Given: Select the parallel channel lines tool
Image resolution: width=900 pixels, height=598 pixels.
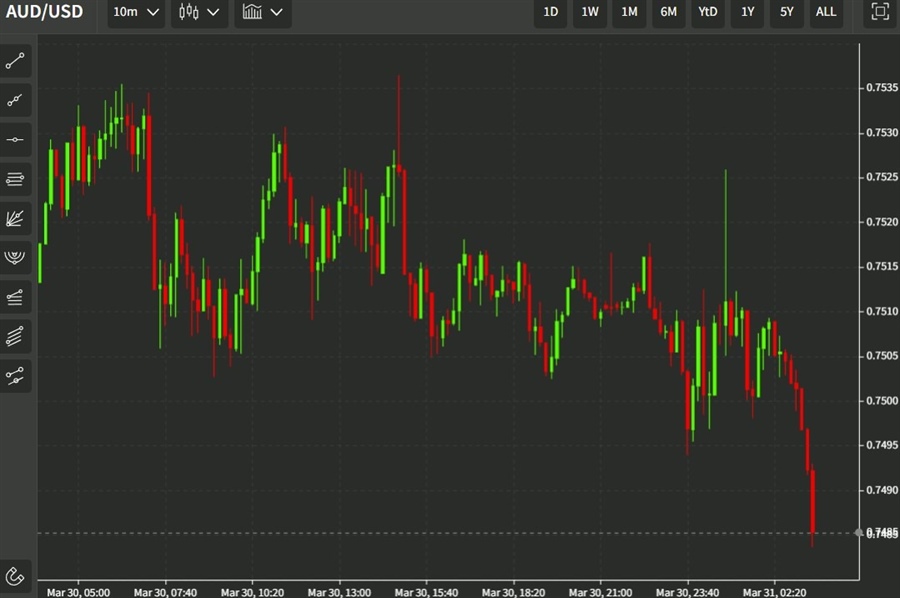Looking at the screenshot, I should 15,336.
